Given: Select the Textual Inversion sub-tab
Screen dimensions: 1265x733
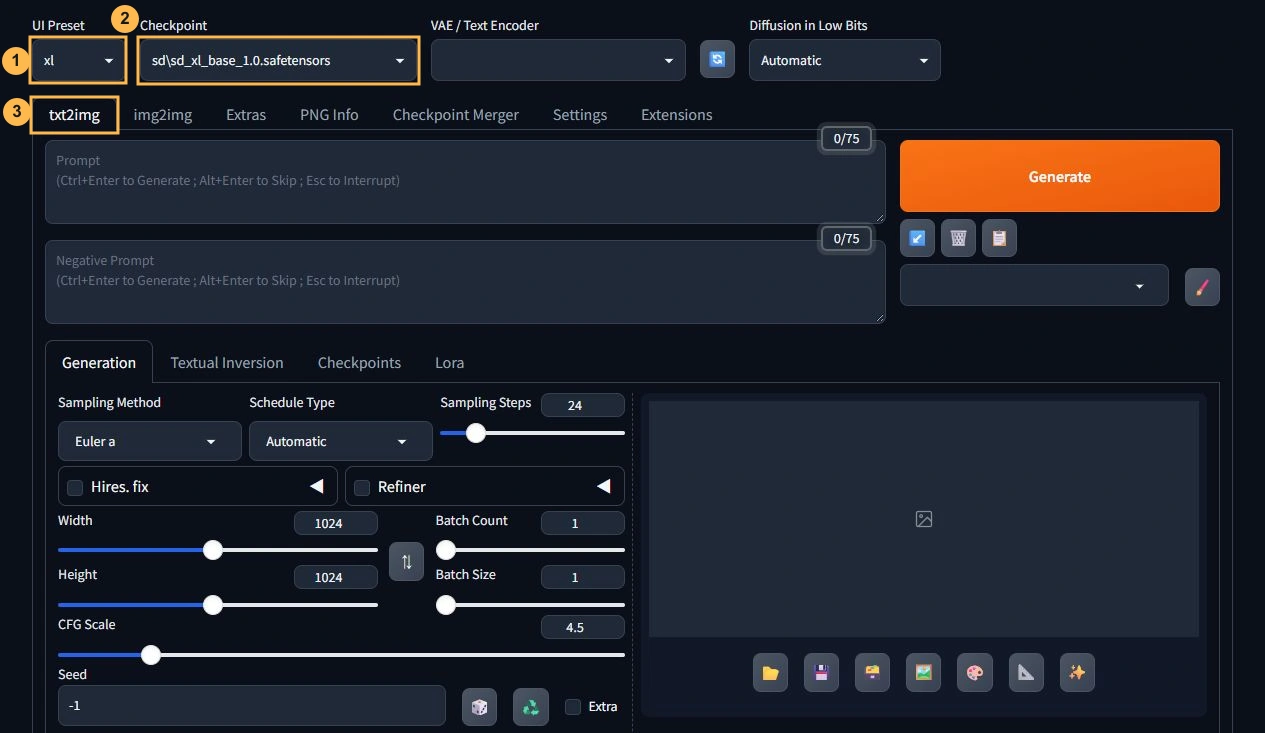Looking at the screenshot, I should pos(227,362).
